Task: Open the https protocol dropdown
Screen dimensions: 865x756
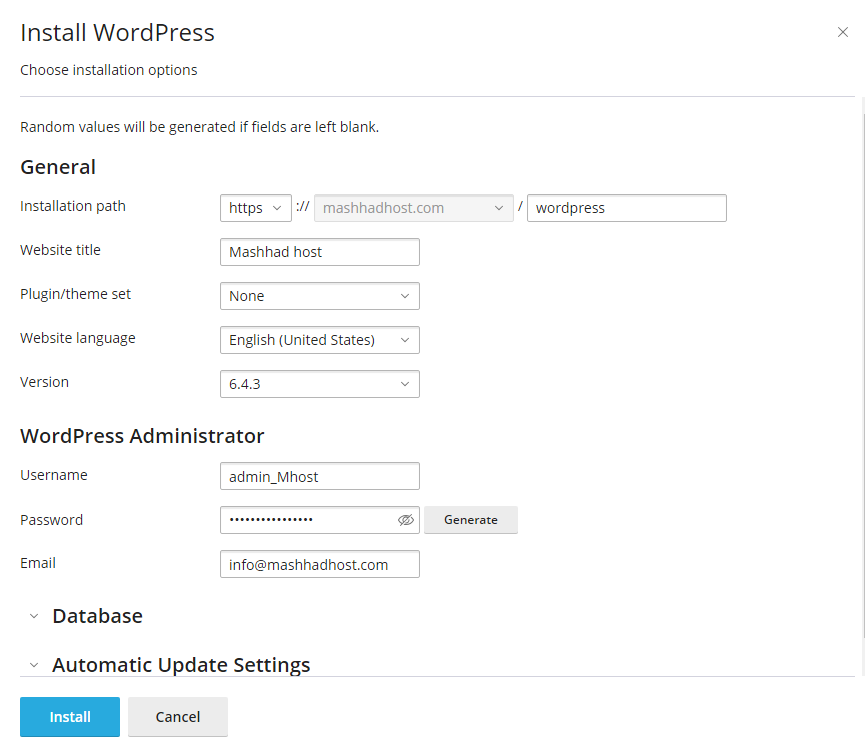Action: (256, 208)
